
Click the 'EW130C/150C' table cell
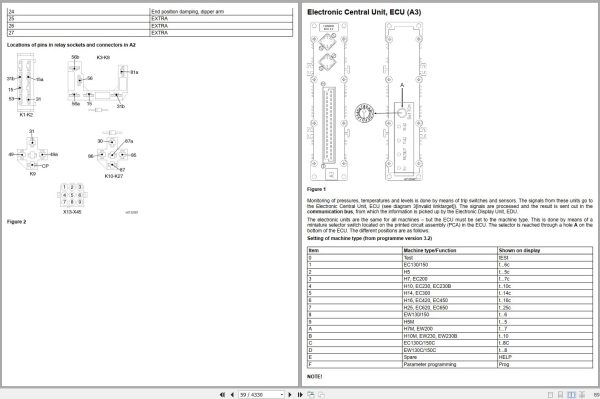[450, 350]
